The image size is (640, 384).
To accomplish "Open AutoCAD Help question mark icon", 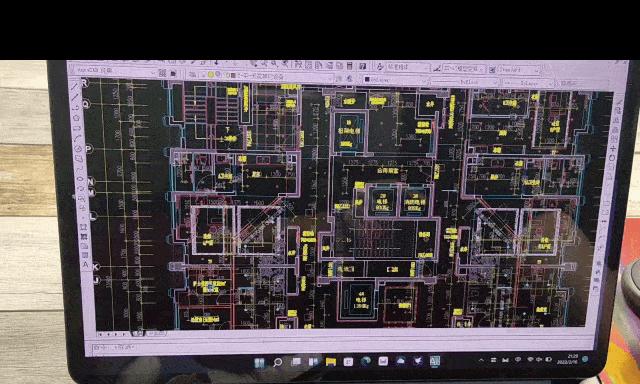I will click(362, 66).
